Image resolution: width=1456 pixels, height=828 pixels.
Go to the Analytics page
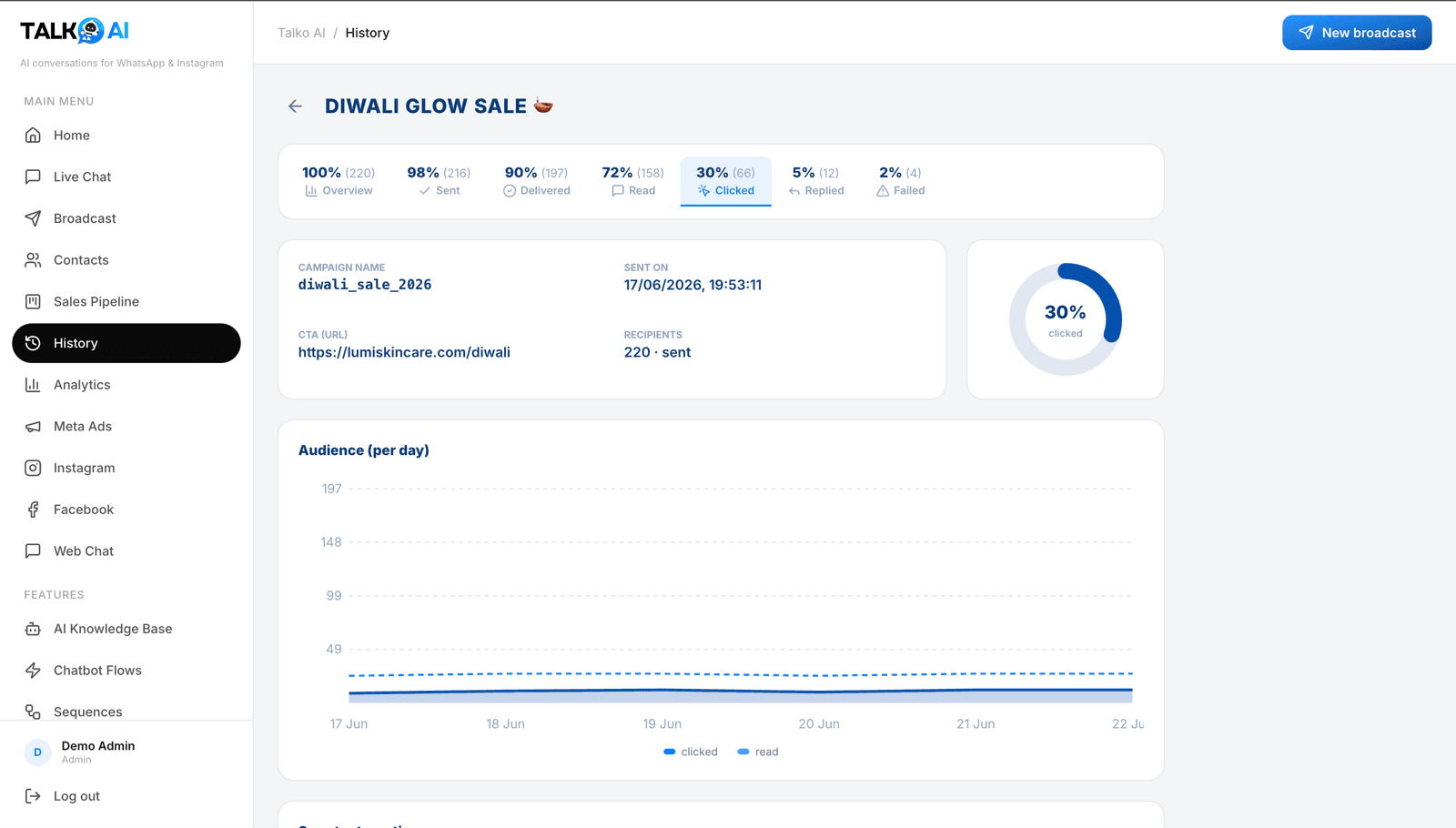click(x=126, y=385)
